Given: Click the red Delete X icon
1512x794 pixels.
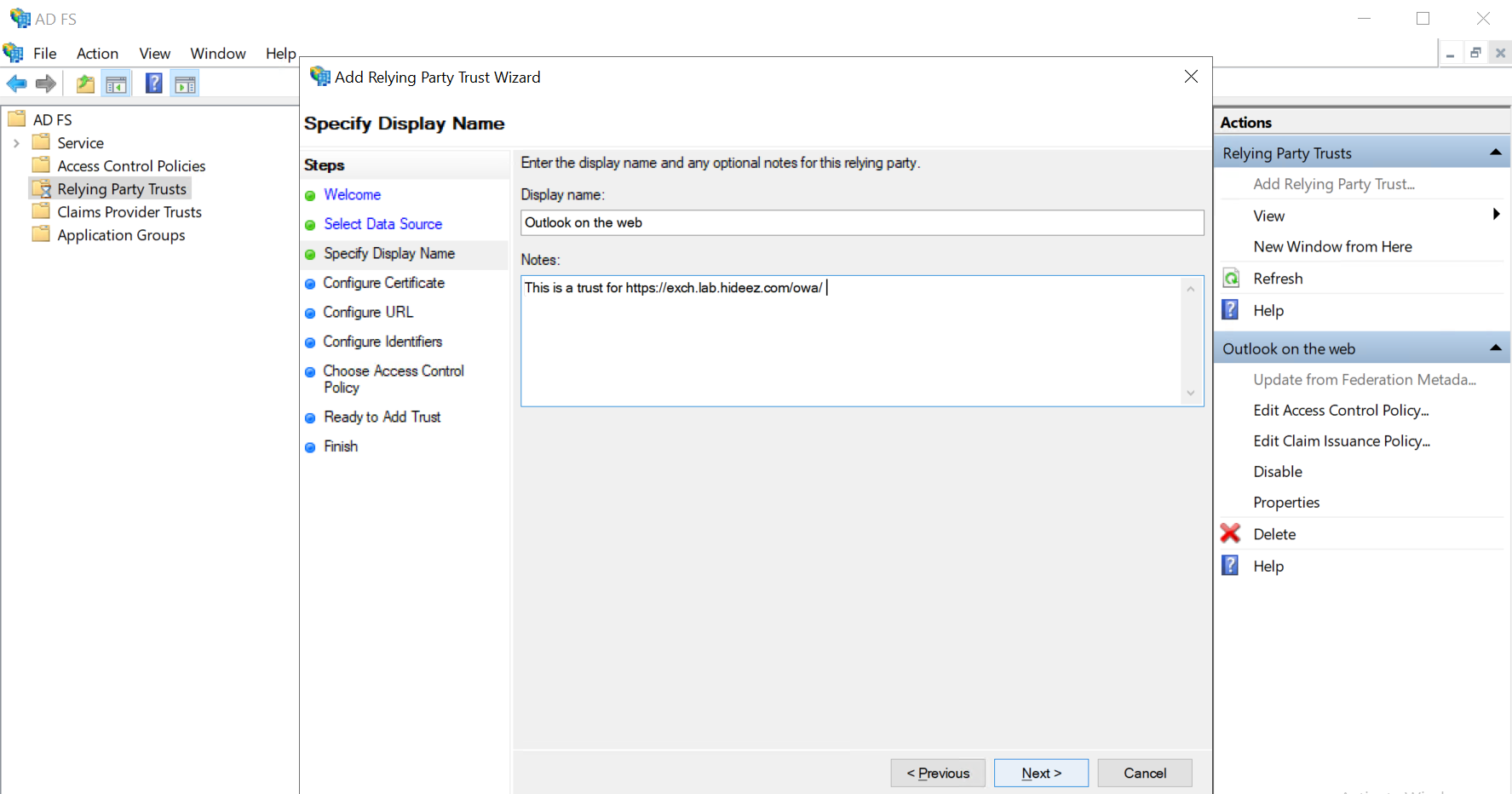Looking at the screenshot, I should click(1230, 533).
